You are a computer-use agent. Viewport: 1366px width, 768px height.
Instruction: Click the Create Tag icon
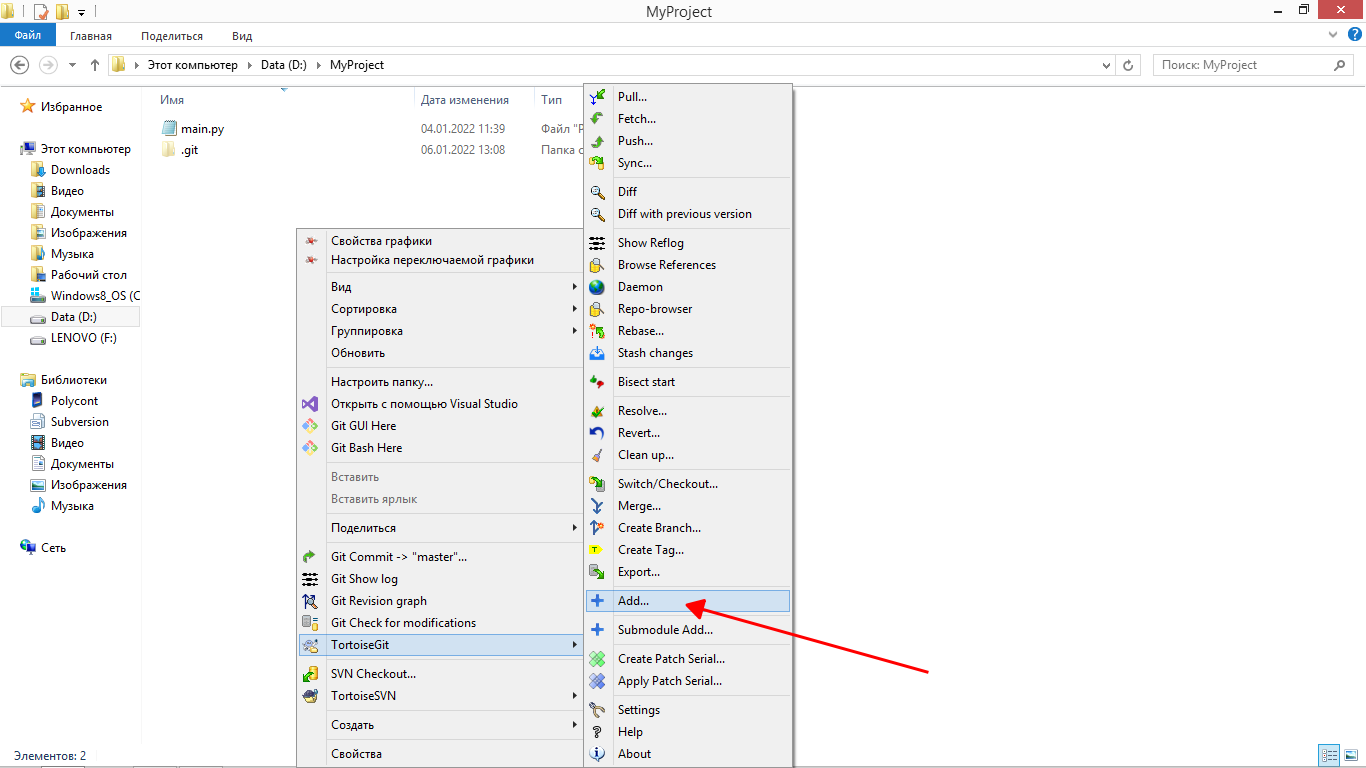[598, 550]
